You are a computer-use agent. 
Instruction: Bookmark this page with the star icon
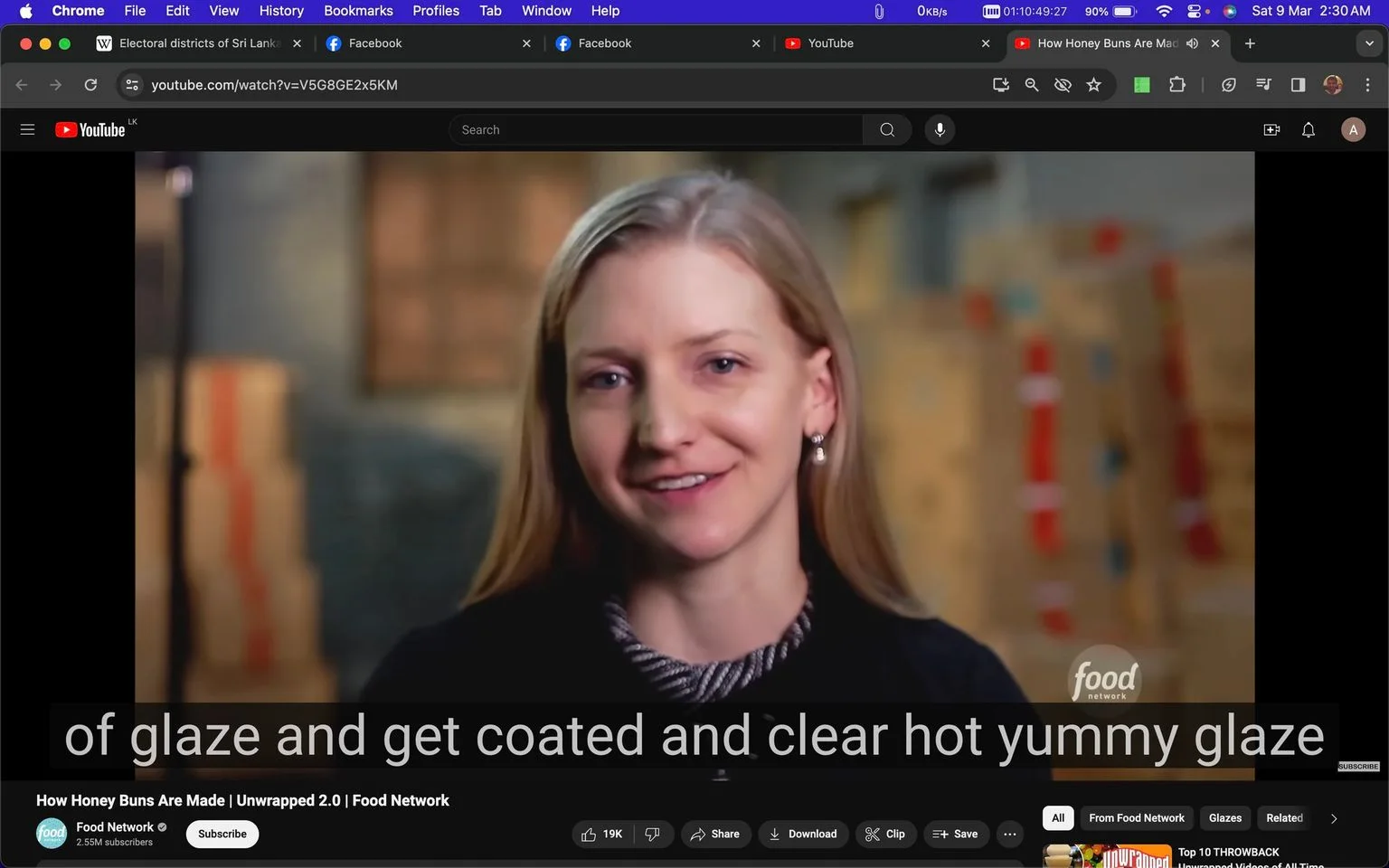[1093, 85]
